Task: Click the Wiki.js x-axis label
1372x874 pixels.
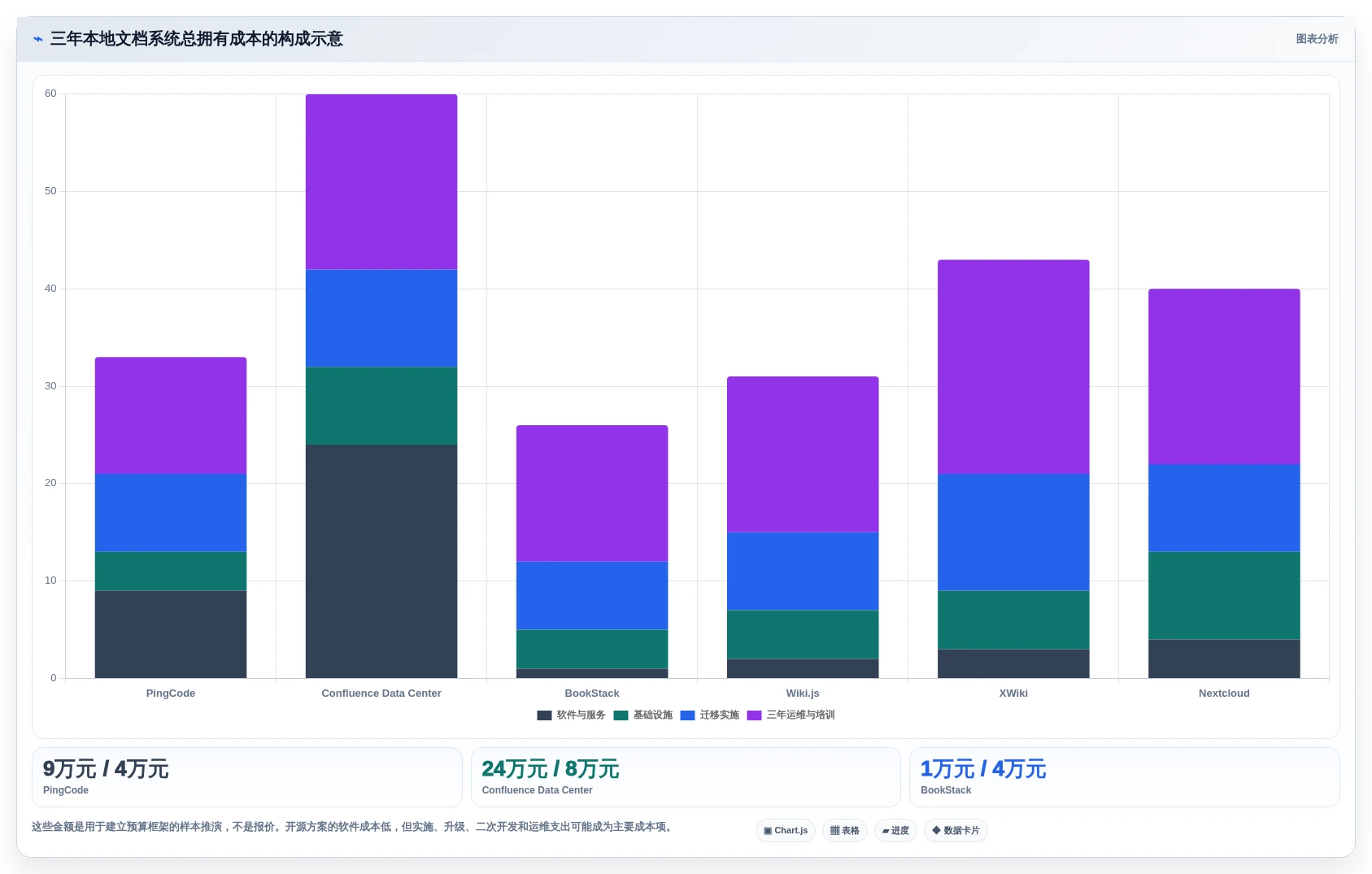Action: coord(803,694)
